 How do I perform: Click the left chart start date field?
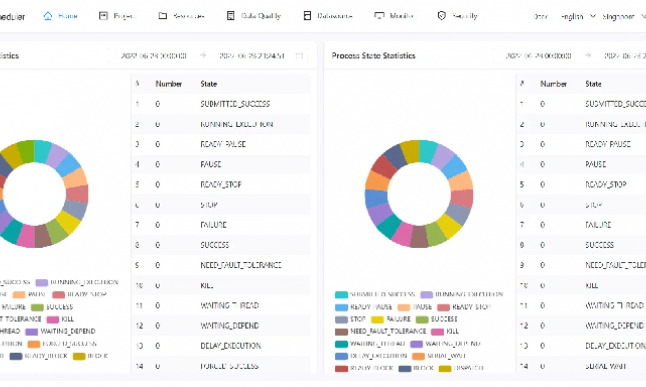click(154, 56)
